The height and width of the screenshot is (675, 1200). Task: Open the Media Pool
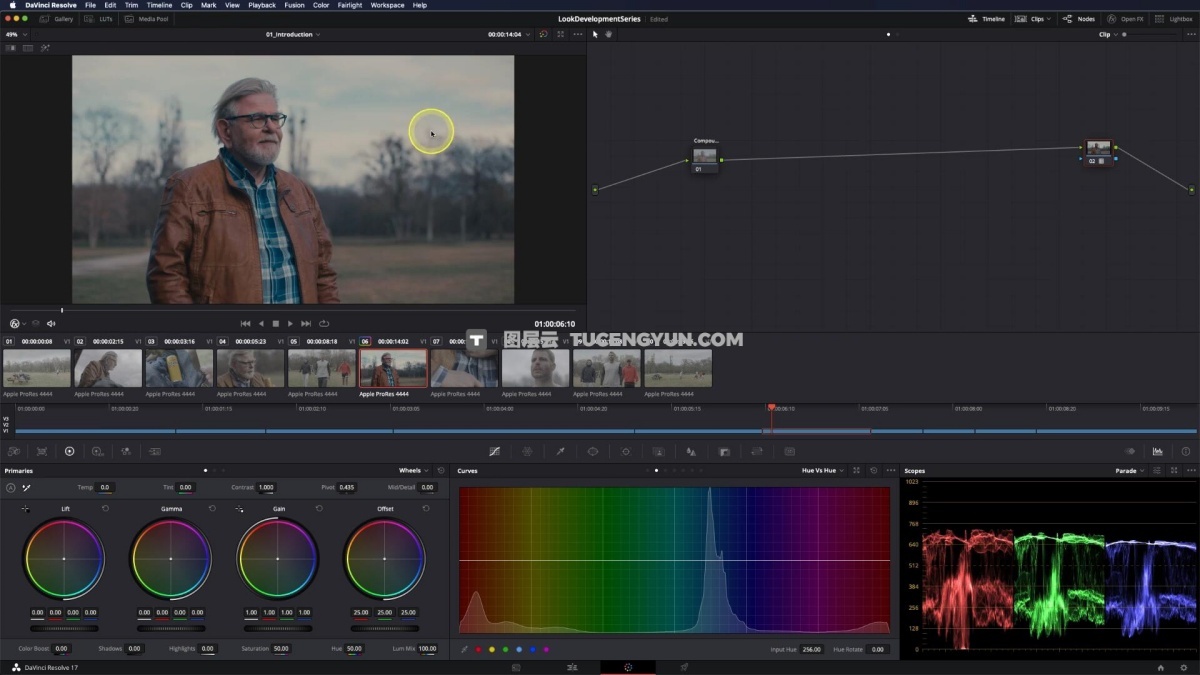pos(147,19)
